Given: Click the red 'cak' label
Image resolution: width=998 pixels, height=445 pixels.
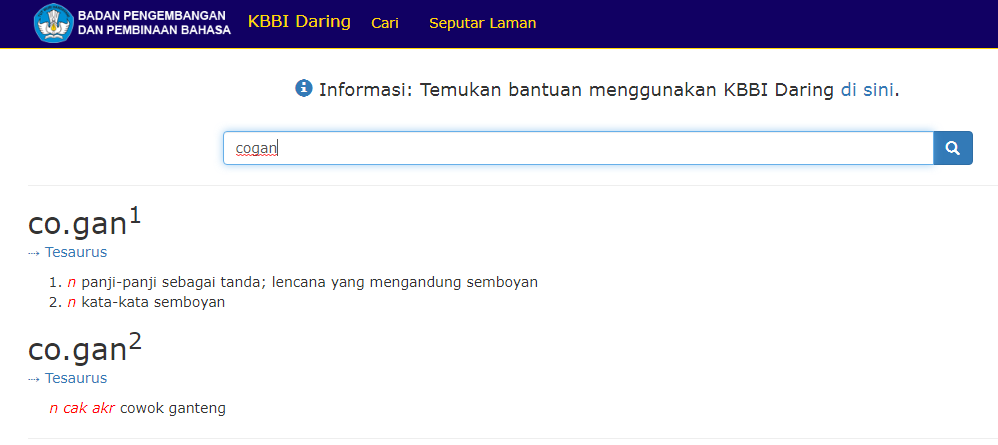Looking at the screenshot, I should click(74, 408).
